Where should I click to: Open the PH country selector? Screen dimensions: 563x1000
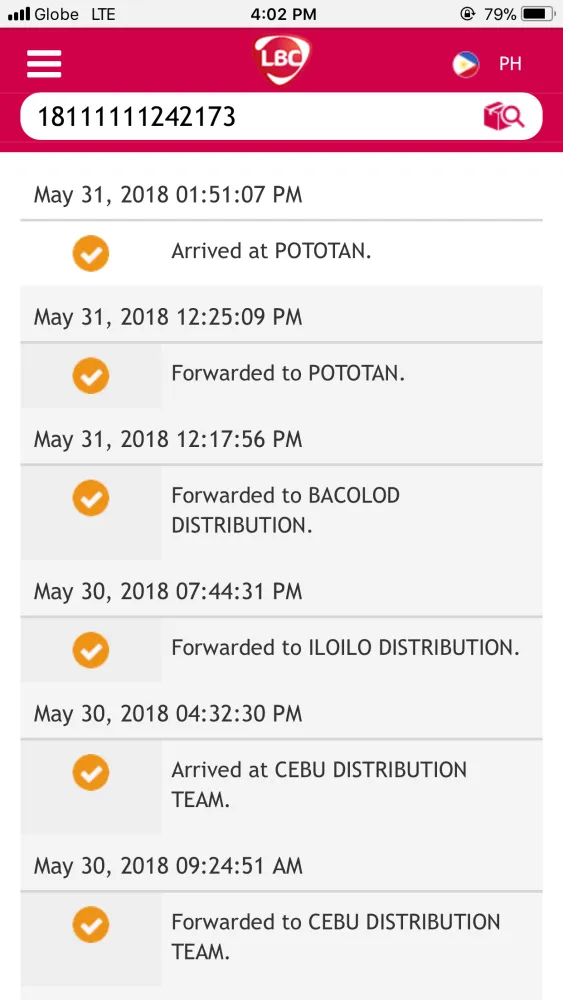click(510, 64)
